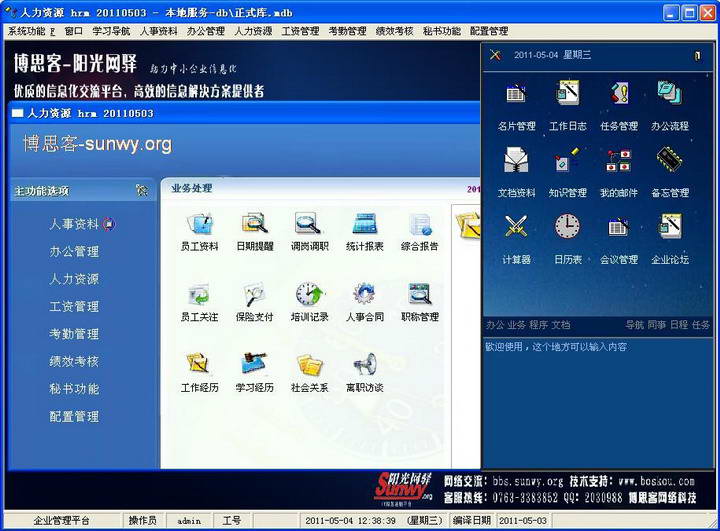Open 会议管理 in the side panel
Viewport: 720px width, 531px height.
(x=619, y=227)
